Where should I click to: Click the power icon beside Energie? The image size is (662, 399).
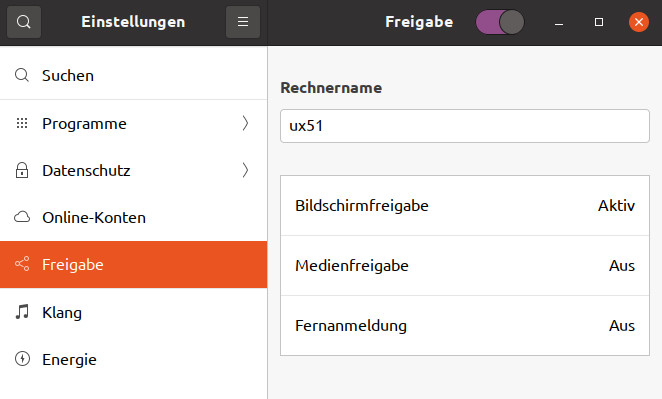pos(22,359)
